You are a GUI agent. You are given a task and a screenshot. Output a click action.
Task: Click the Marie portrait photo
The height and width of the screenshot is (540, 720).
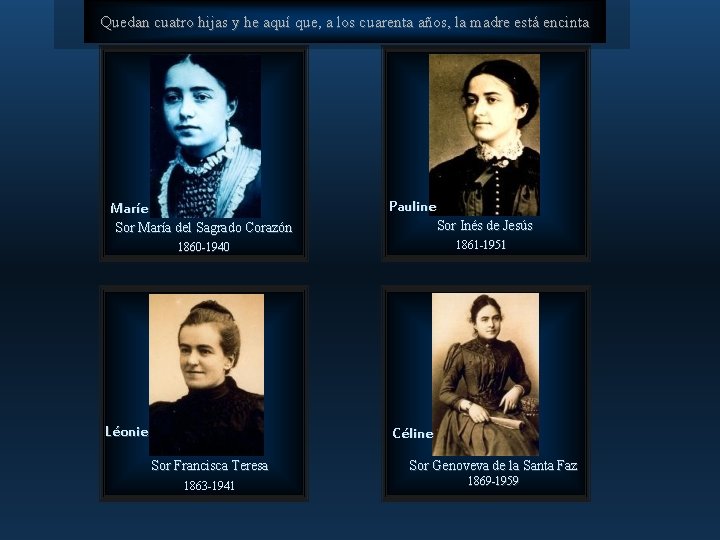pos(205,136)
